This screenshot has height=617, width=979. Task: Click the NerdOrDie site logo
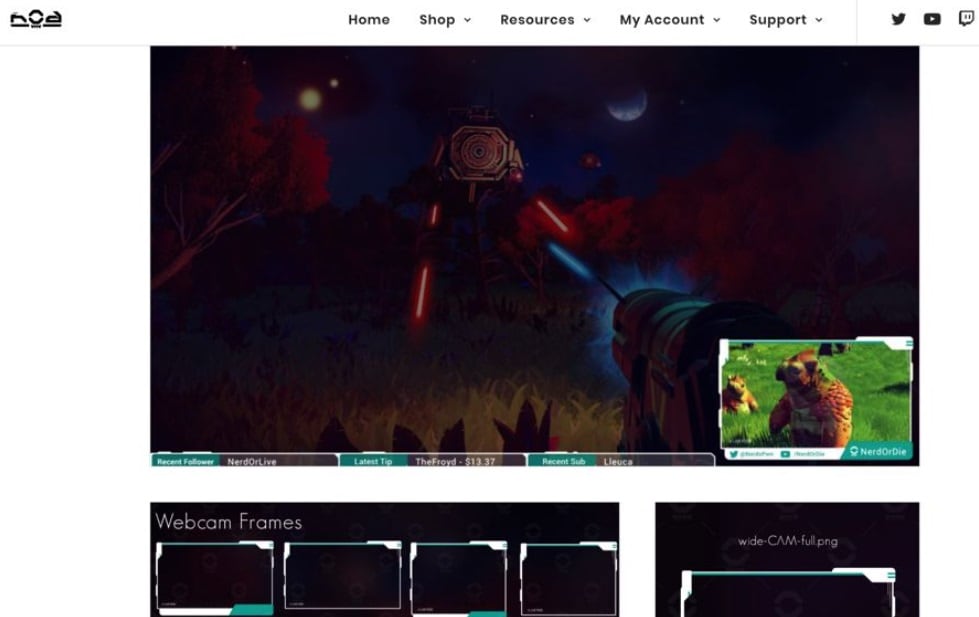pos(36,19)
